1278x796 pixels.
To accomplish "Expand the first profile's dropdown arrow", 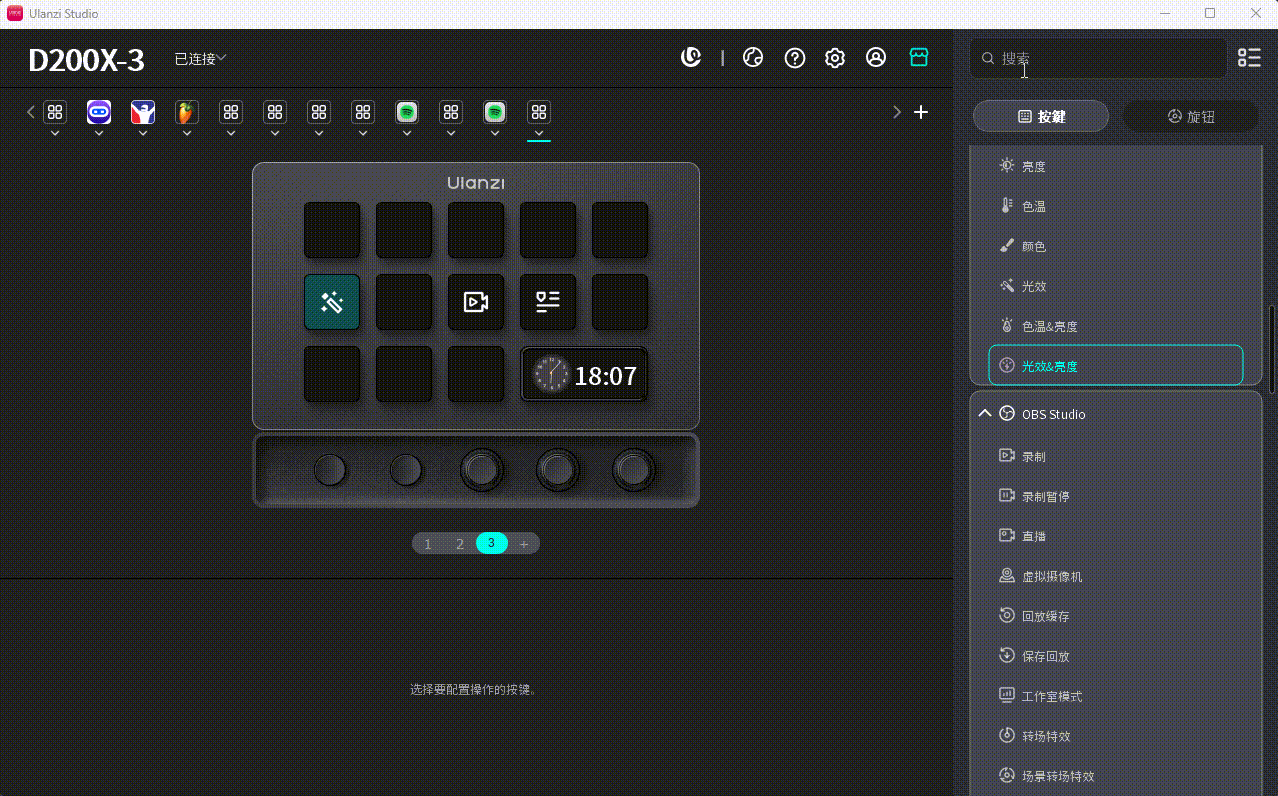I will pos(55,131).
